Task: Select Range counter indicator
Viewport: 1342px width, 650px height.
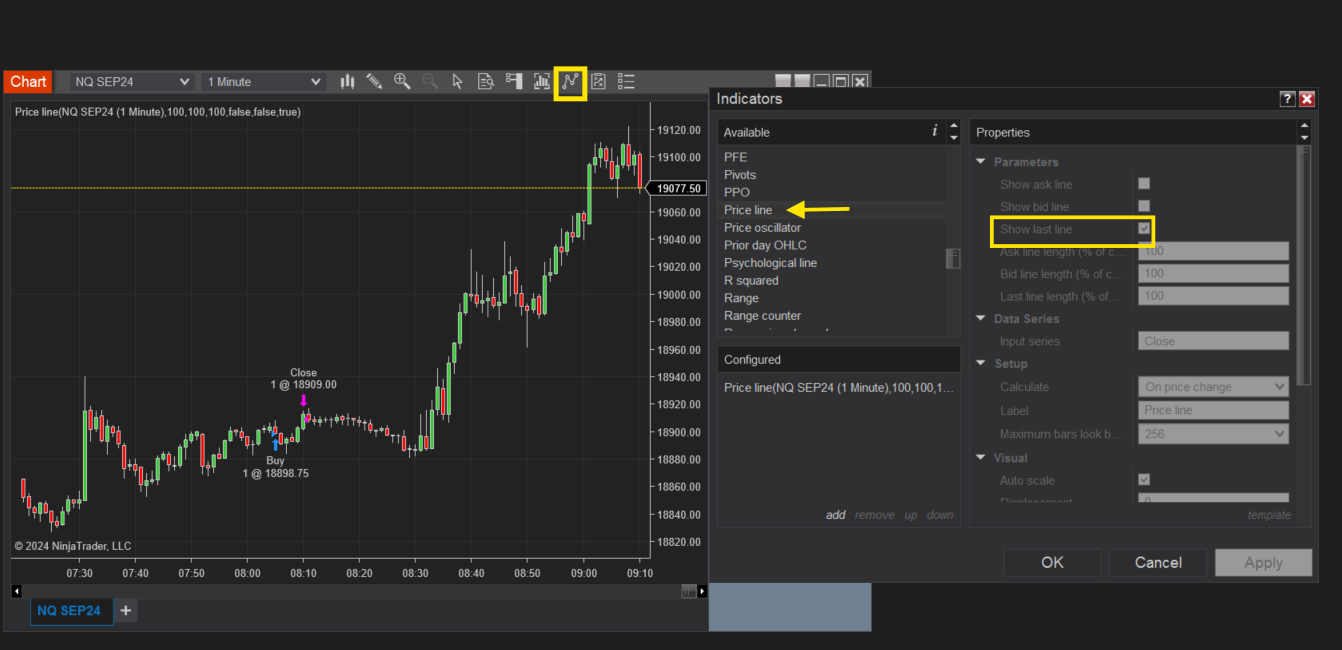Action: point(763,316)
